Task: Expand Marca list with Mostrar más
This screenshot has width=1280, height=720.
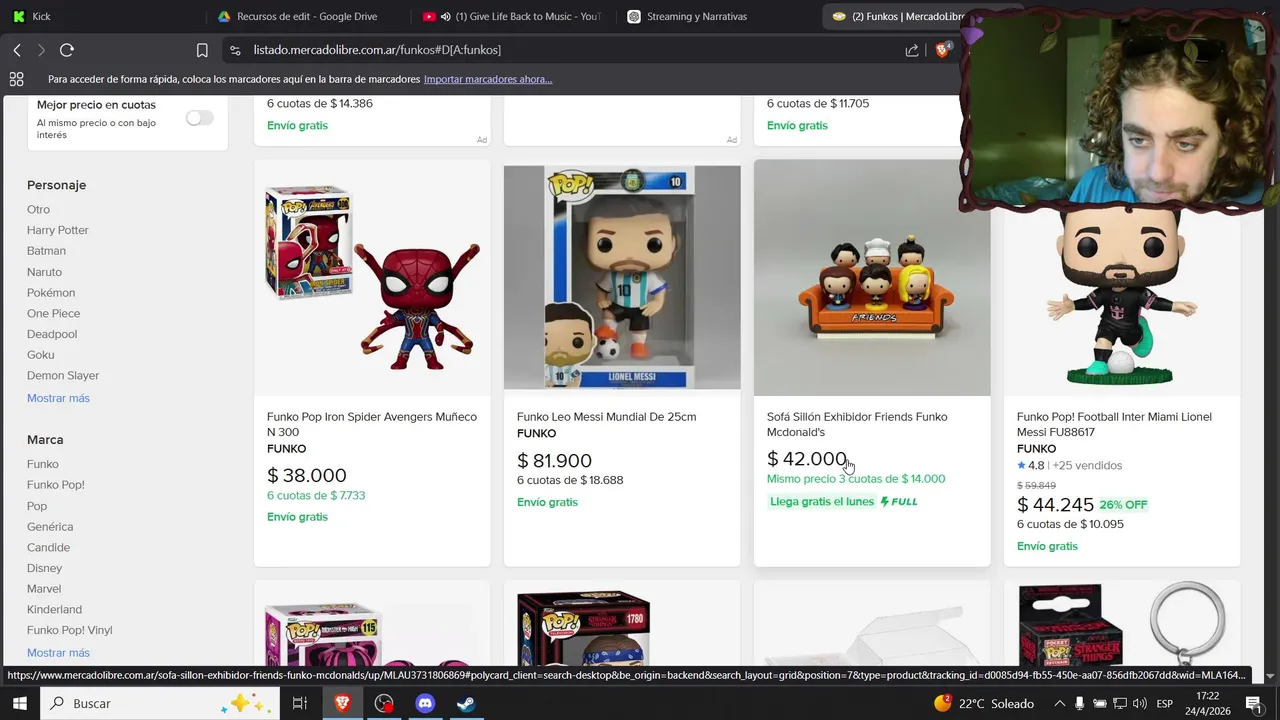Action: coord(58,653)
